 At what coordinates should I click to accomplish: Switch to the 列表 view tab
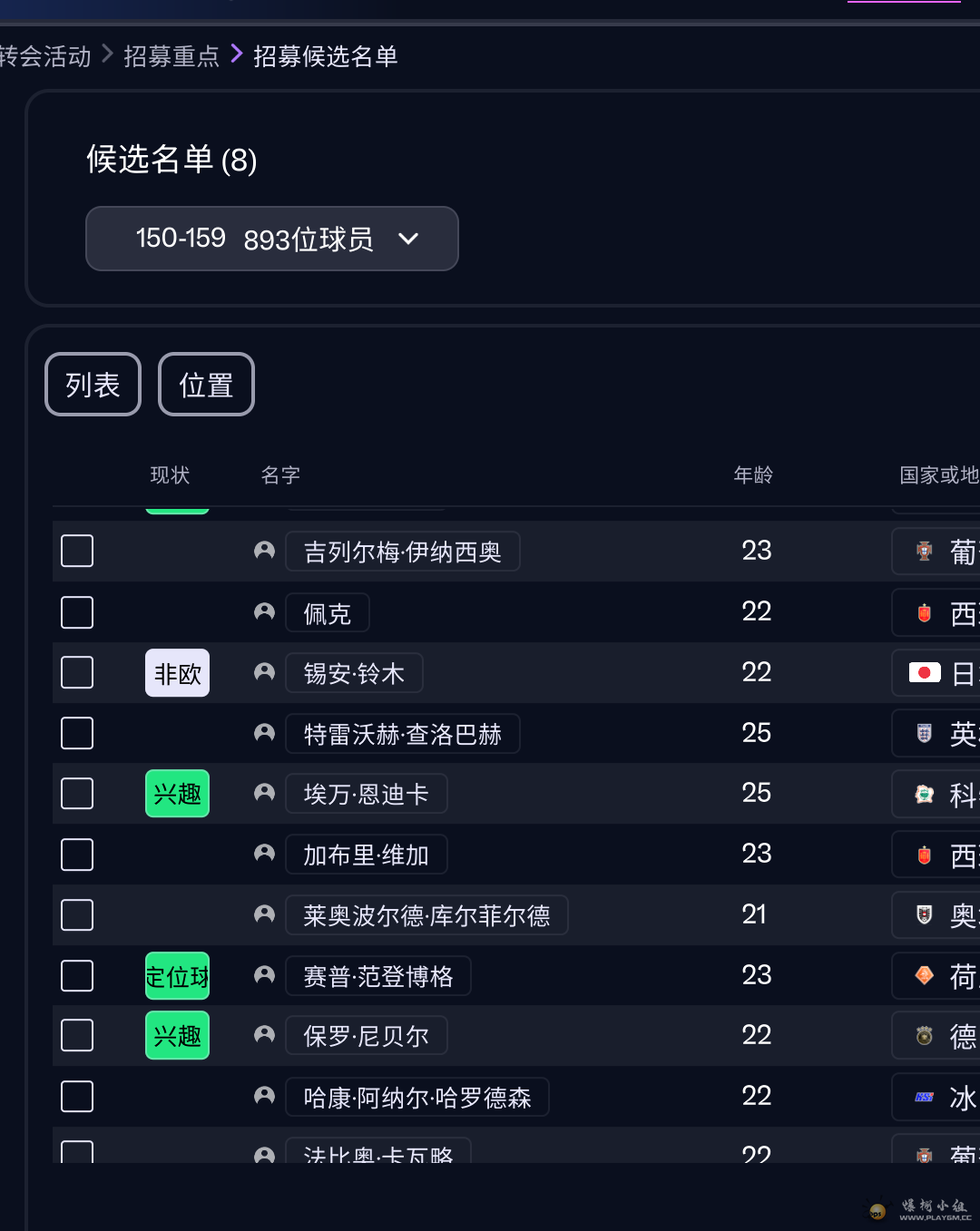93,385
